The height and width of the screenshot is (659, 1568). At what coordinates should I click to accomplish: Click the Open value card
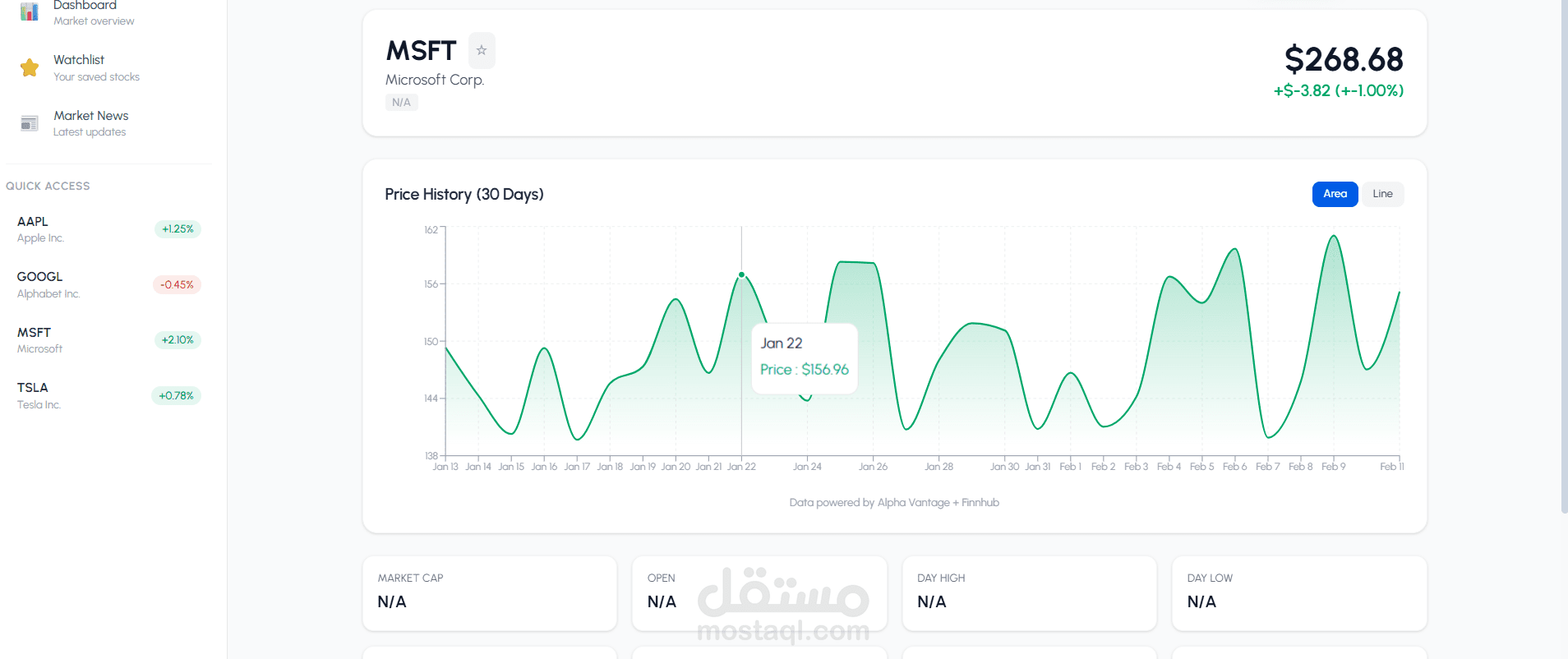(759, 593)
